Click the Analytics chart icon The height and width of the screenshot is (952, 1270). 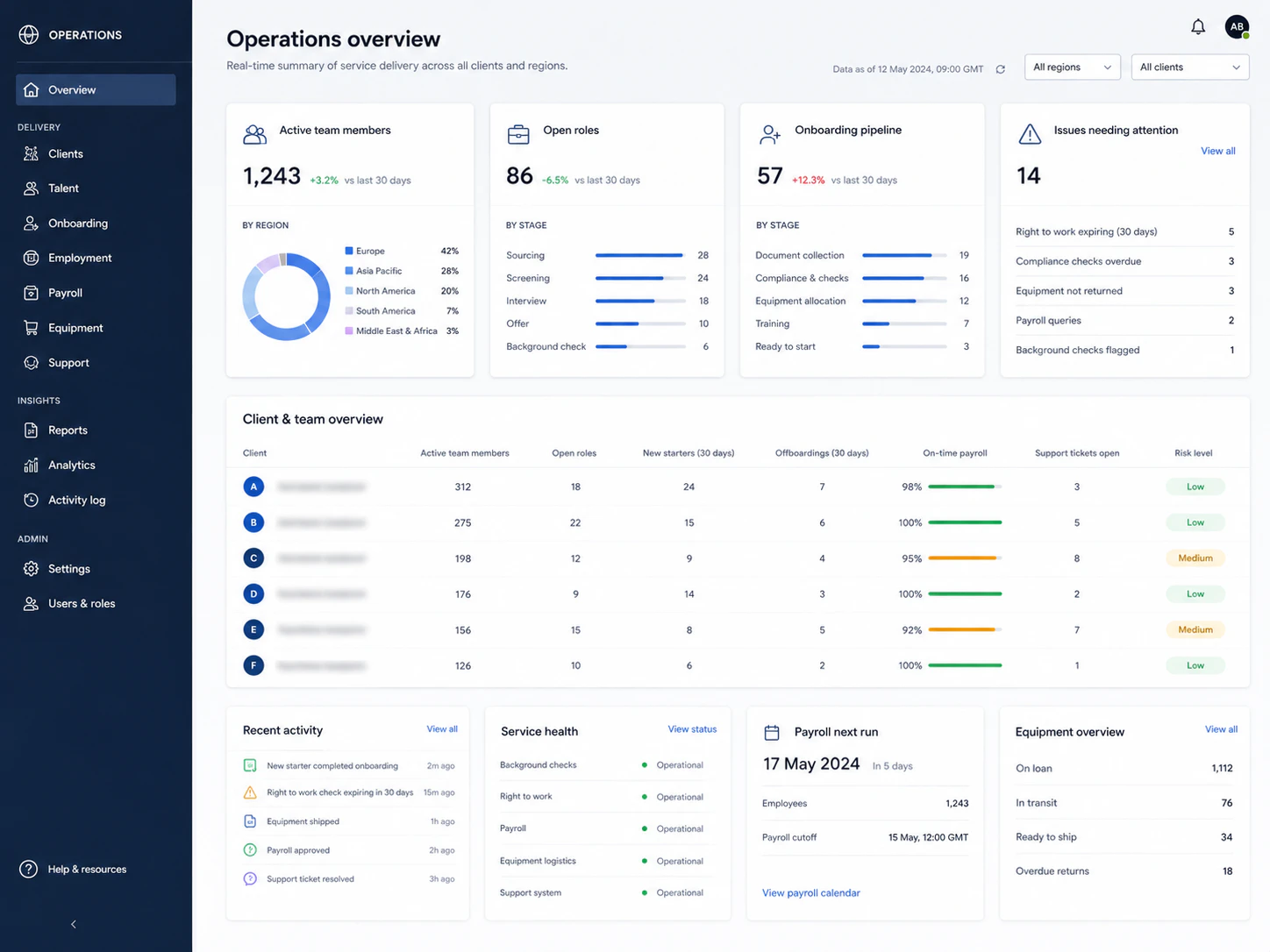31,465
